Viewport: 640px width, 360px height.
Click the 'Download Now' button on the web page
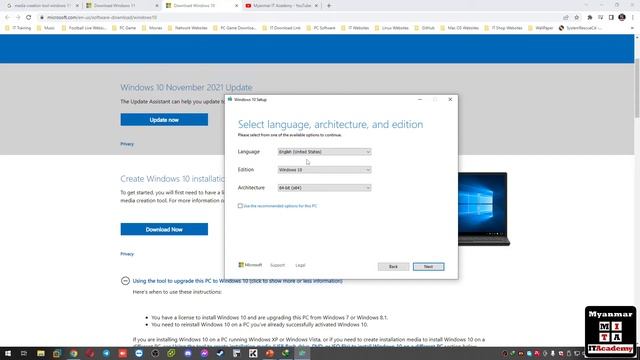[164, 229]
